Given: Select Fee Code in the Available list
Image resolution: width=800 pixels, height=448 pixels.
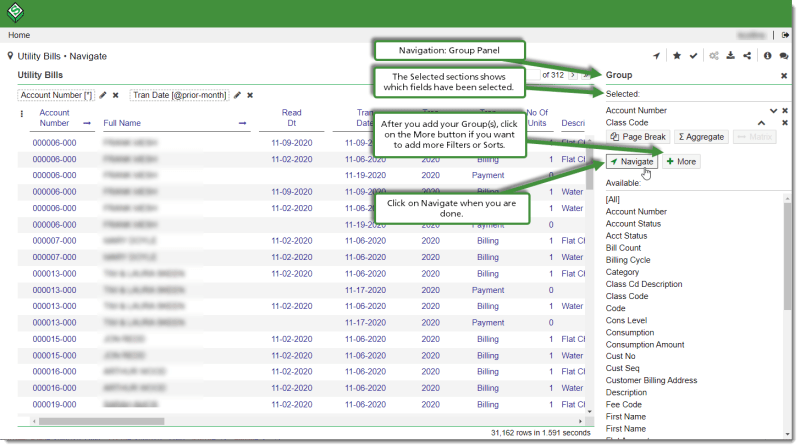Looking at the screenshot, I should 624,404.
